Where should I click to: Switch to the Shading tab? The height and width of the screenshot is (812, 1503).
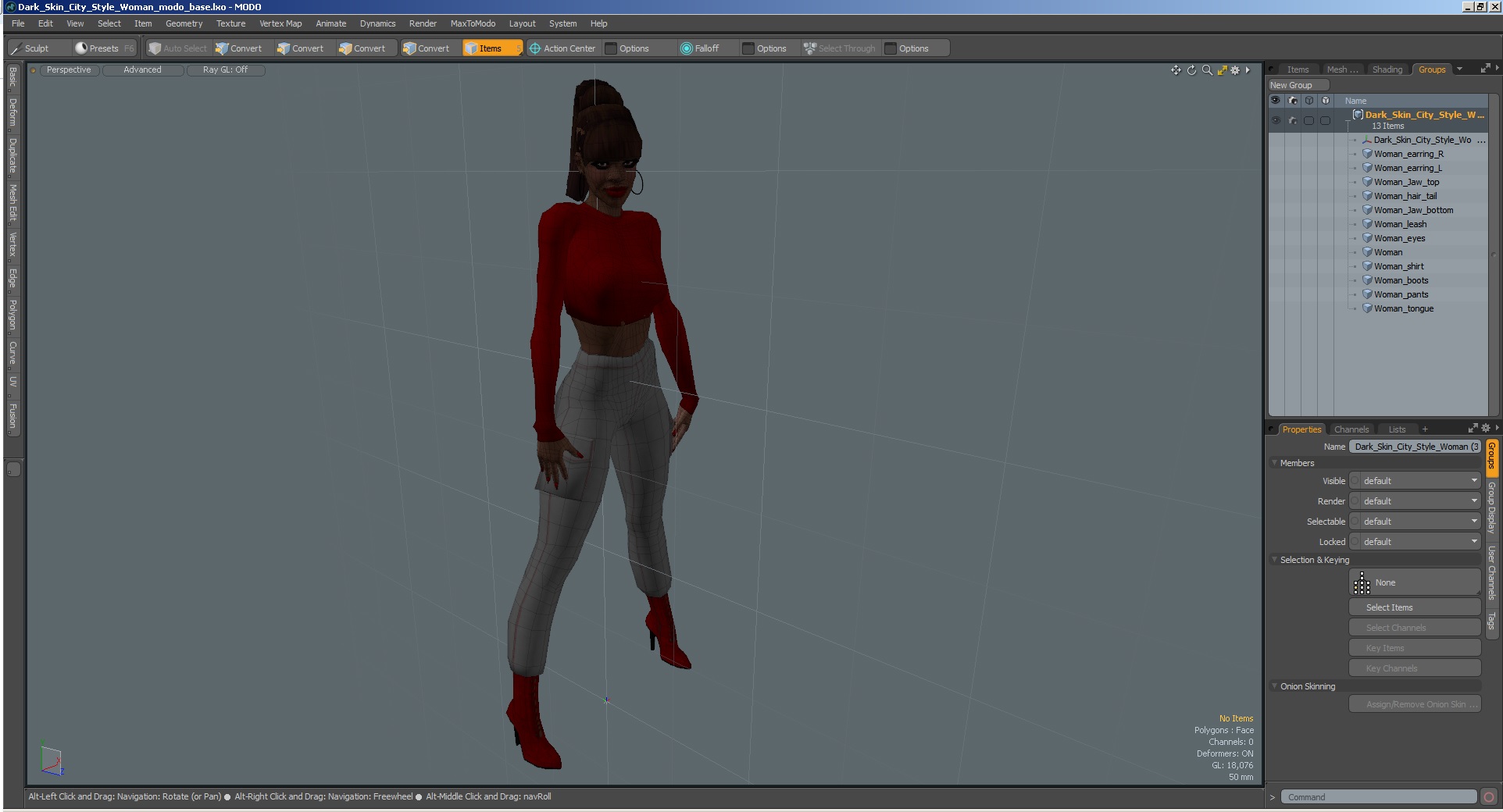click(x=1387, y=69)
